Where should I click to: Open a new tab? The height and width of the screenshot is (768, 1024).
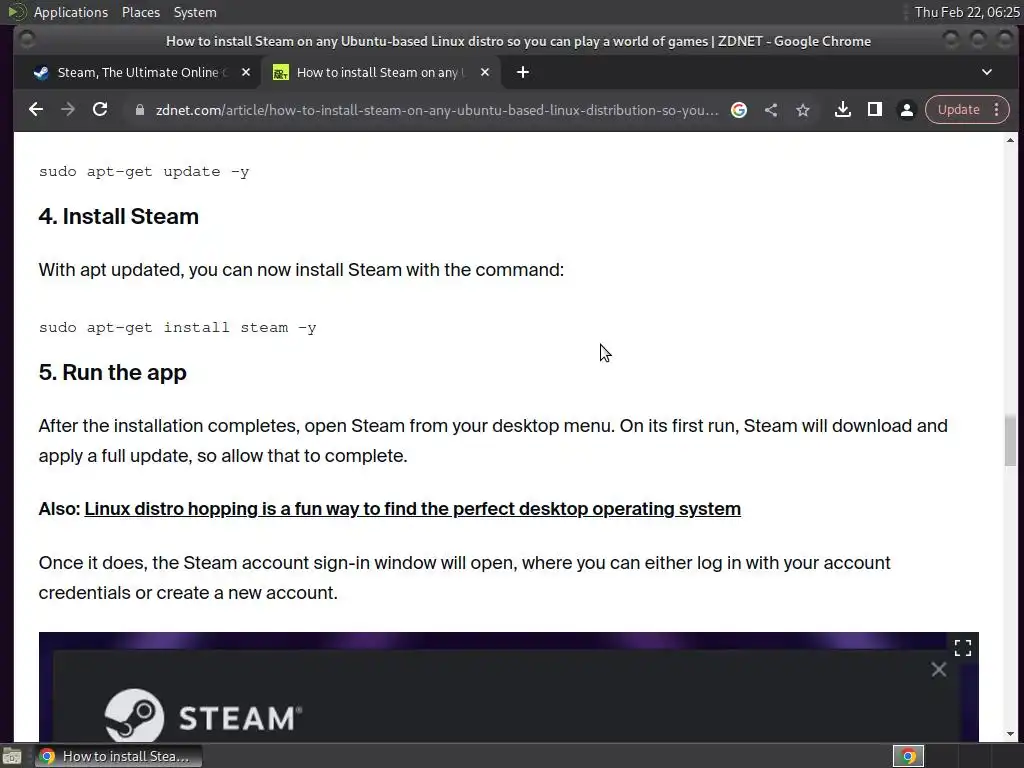pyautogui.click(x=522, y=72)
